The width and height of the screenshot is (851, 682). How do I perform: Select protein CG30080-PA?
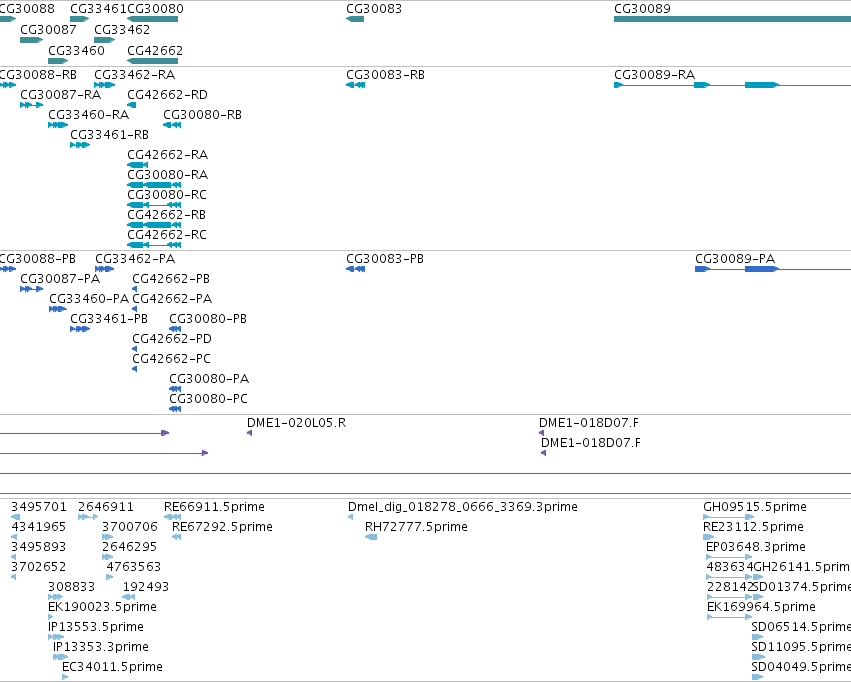click(x=175, y=389)
